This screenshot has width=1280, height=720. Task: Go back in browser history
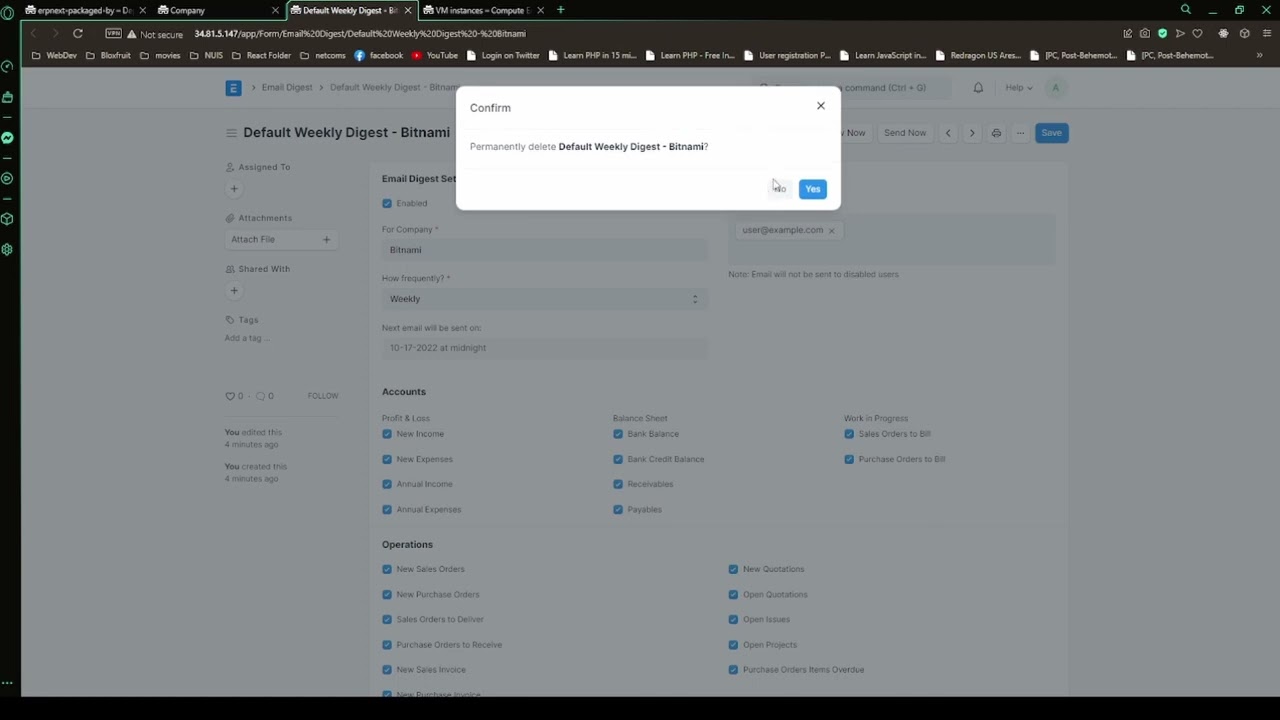point(32,33)
